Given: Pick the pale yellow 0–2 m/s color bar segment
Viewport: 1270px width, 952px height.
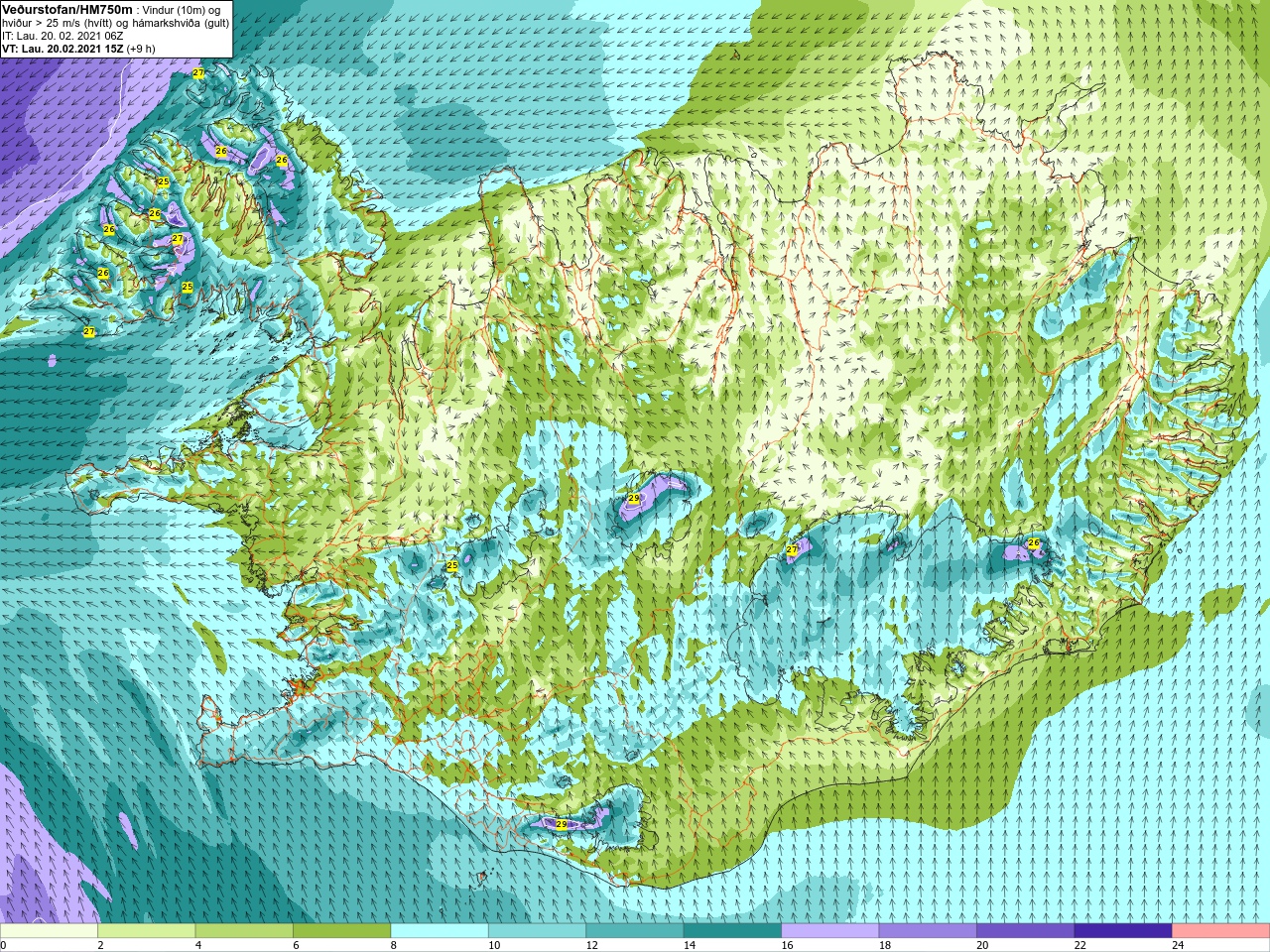Looking at the screenshot, I should pos(50,931).
